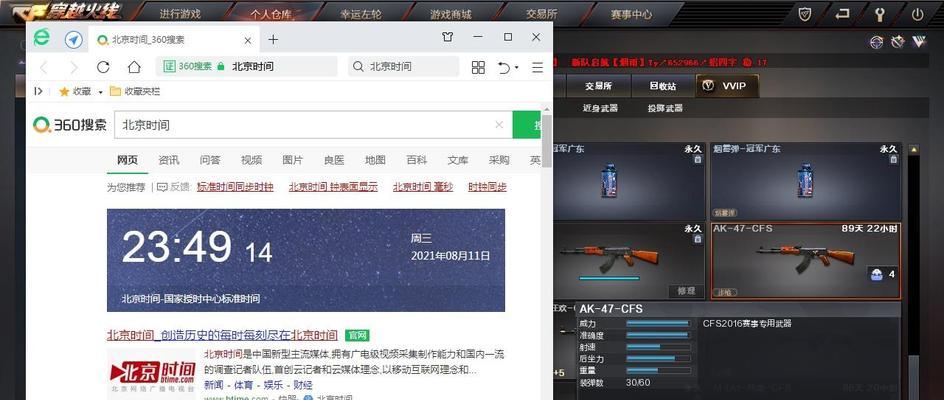Go back using the browser back arrow
The height and width of the screenshot is (400, 944).
43,67
